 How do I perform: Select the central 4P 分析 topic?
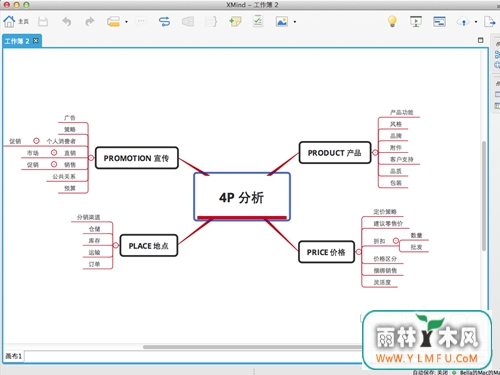coord(242,197)
